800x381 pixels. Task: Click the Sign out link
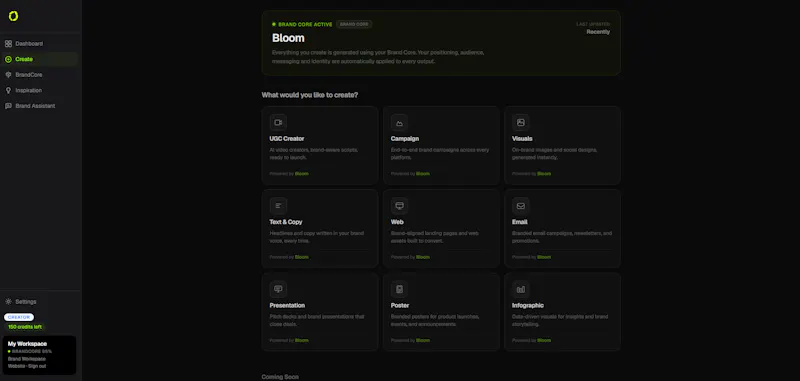click(37, 366)
